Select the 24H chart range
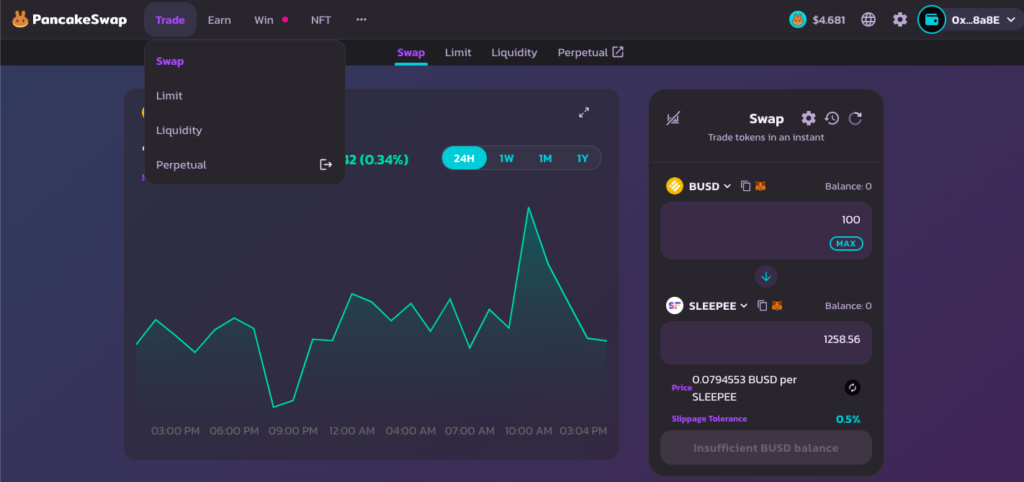 click(x=464, y=158)
